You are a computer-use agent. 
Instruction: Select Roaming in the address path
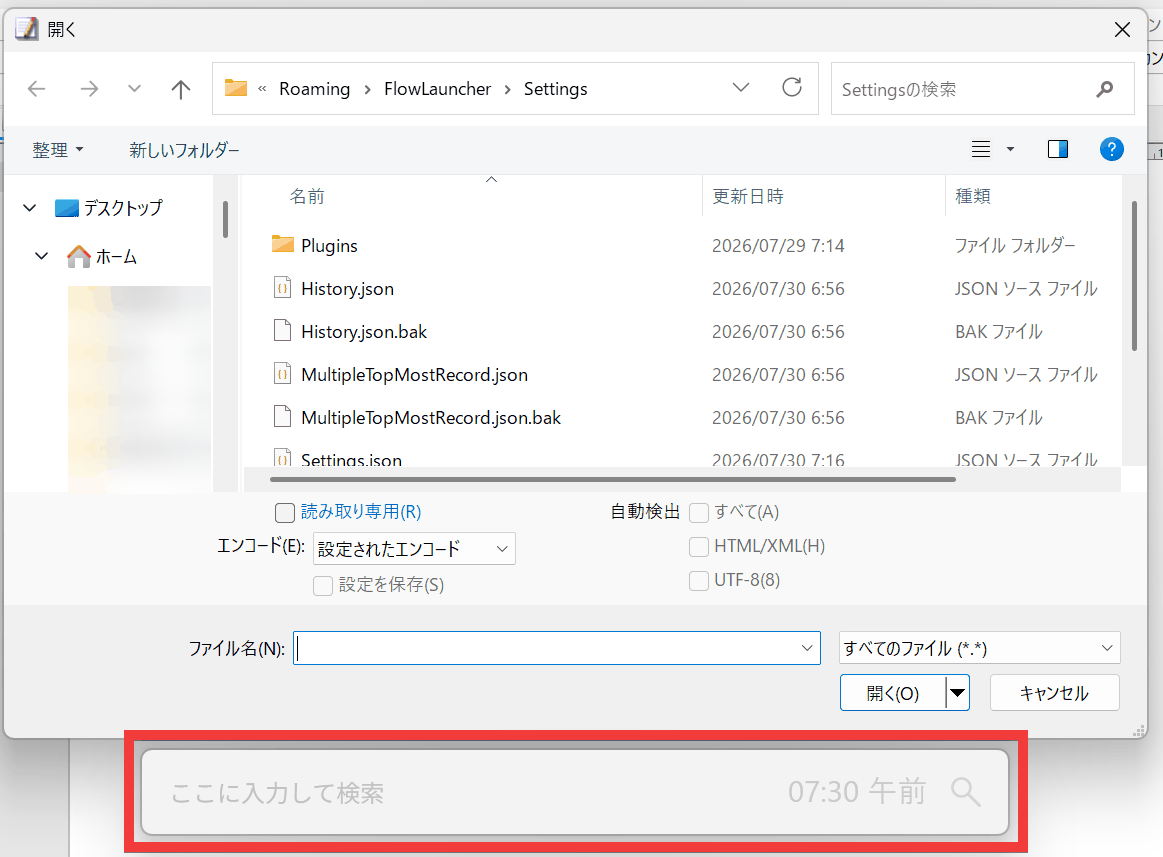tap(314, 89)
